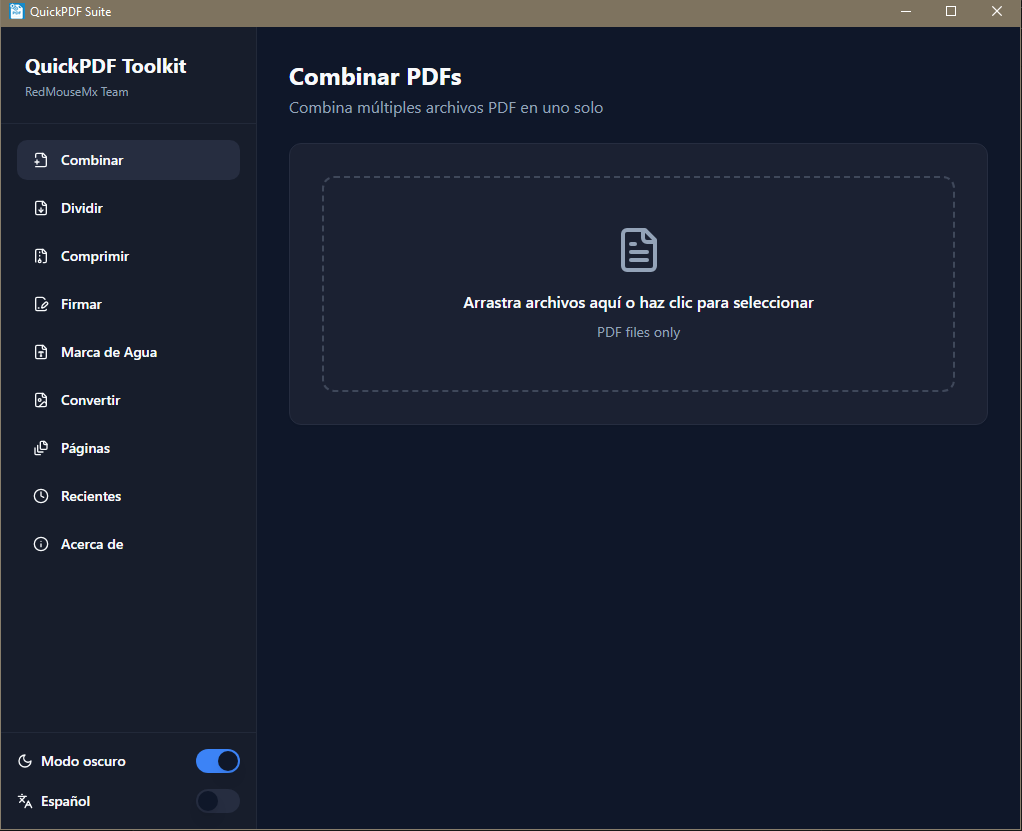Close the QuickPDF Suite window
The width and height of the screenshot is (1022, 831).
pos(997,12)
